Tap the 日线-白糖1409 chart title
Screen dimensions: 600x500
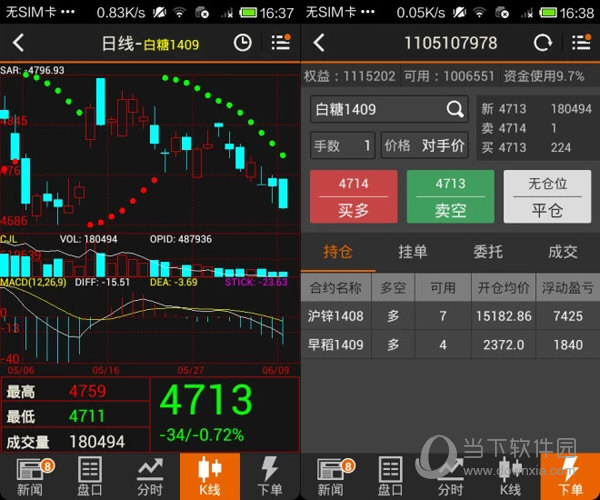coord(150,44)
